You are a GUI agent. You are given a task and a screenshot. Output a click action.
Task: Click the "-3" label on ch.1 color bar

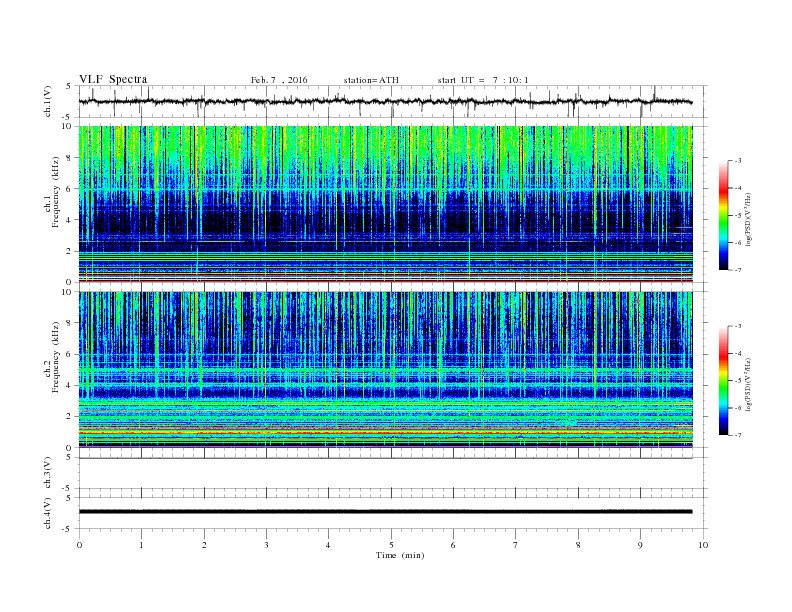coord(738,161)
